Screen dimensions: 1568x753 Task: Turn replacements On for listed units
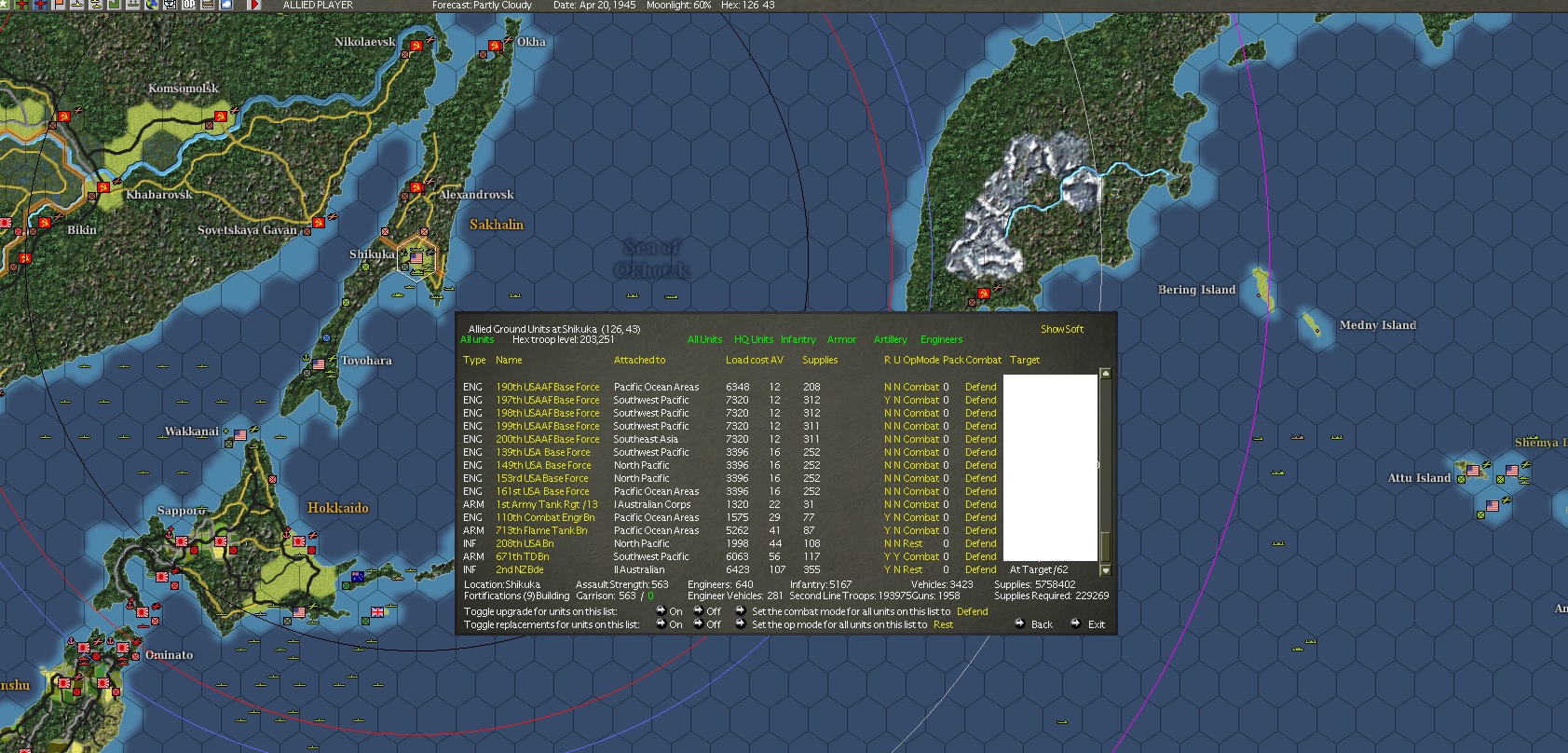tap(661, 624)
